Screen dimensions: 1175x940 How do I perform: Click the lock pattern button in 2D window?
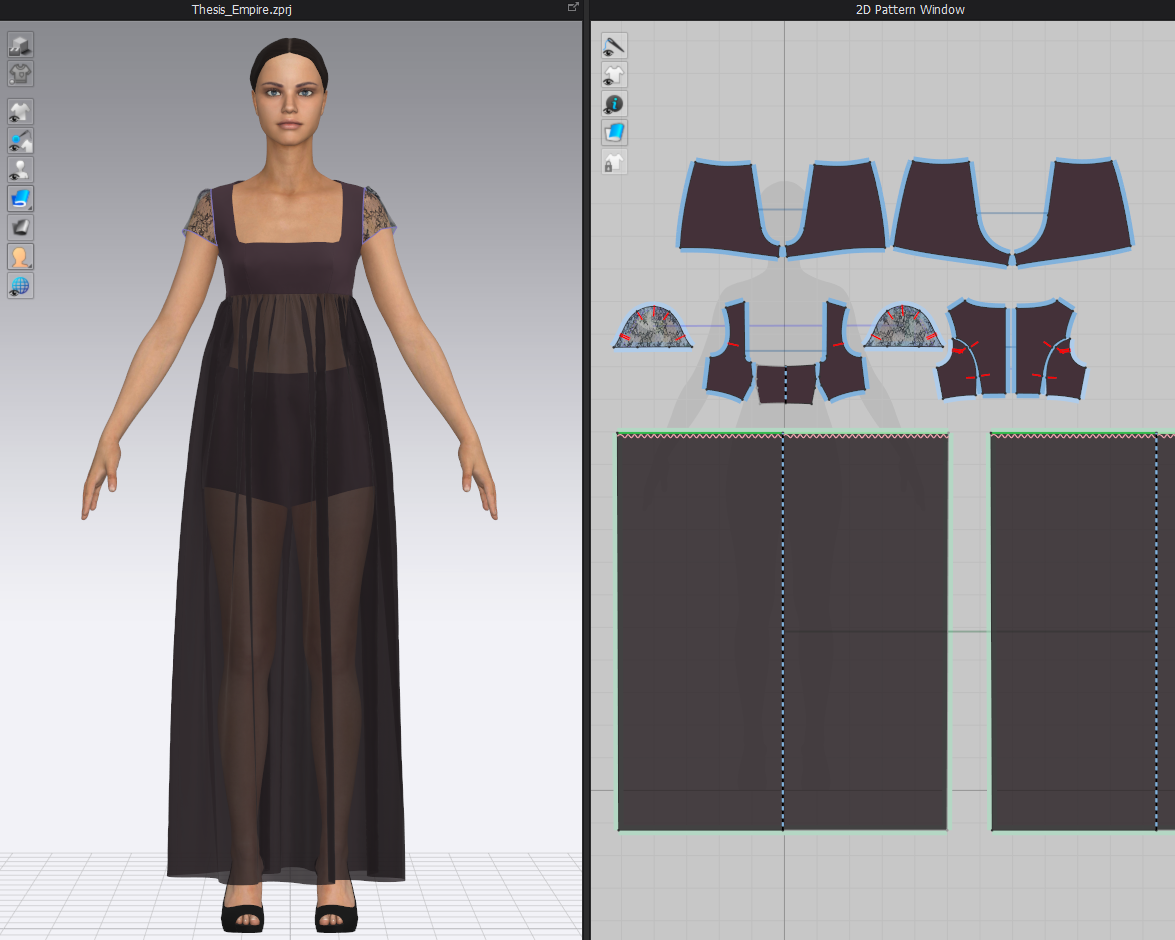(x=614, y=162)
